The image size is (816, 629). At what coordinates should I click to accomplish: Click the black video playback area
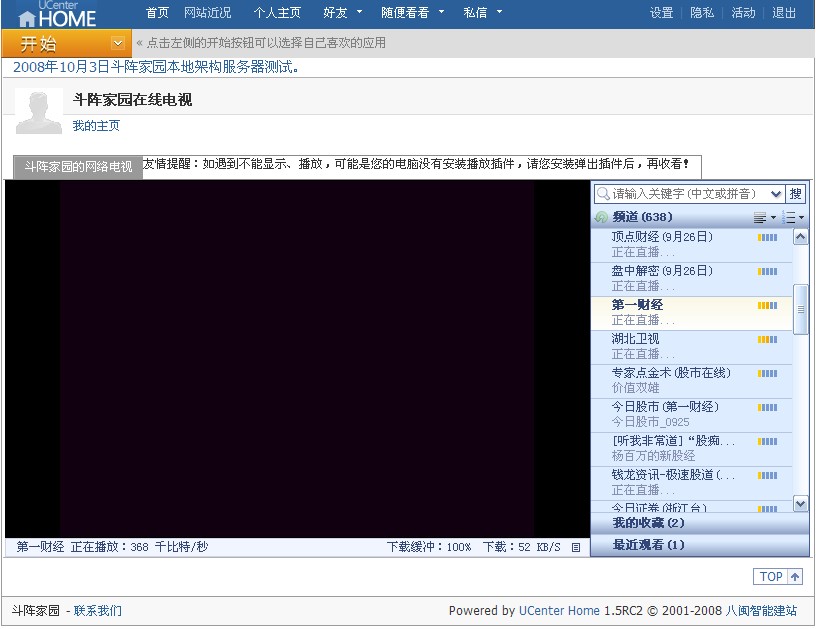[297, 358]
